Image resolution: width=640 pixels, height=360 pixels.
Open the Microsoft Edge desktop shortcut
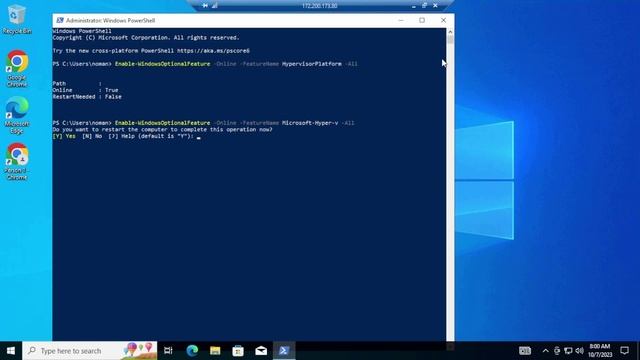click(17, 115)
